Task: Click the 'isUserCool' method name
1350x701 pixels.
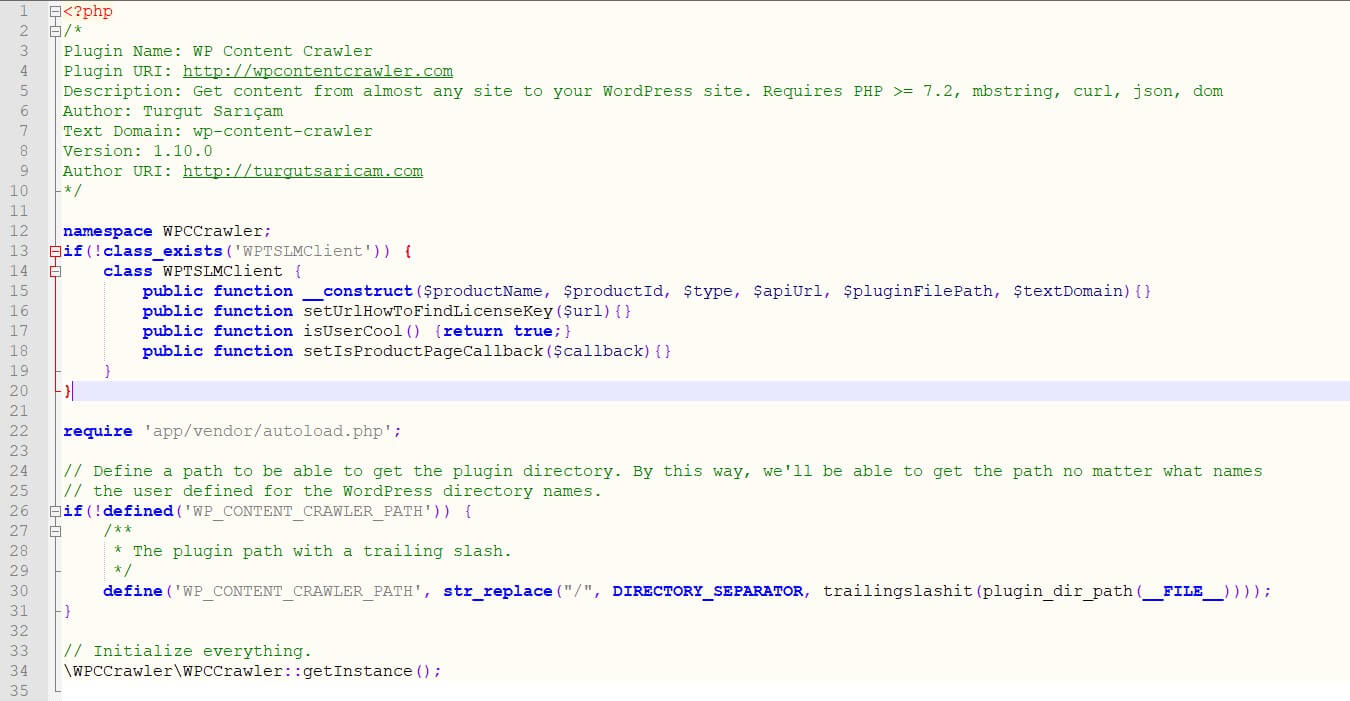Action: [x=353, y=331]
